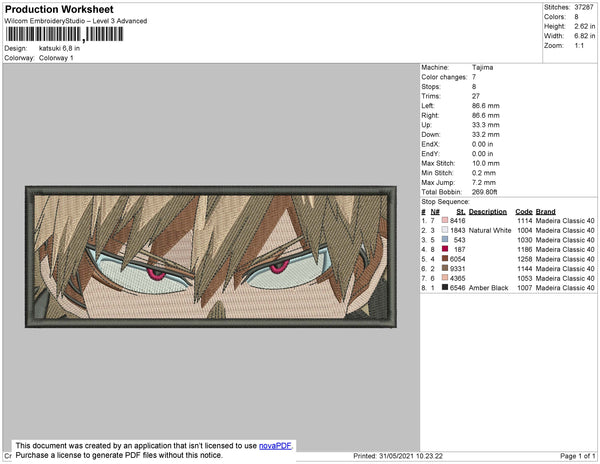Click the pink 8416 thread color swatch

coord(445,220)
